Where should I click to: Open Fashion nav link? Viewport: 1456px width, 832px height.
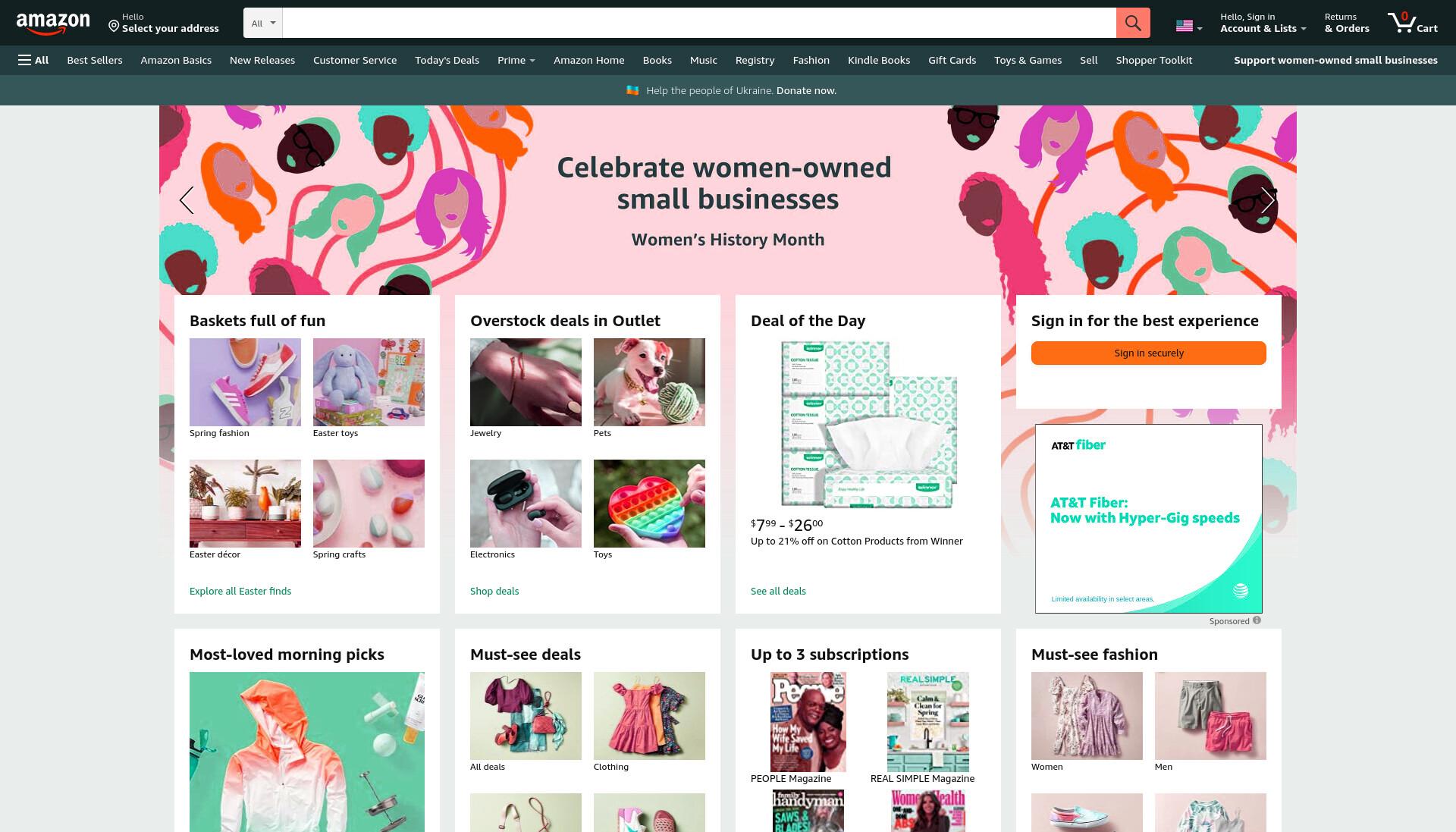811,60
